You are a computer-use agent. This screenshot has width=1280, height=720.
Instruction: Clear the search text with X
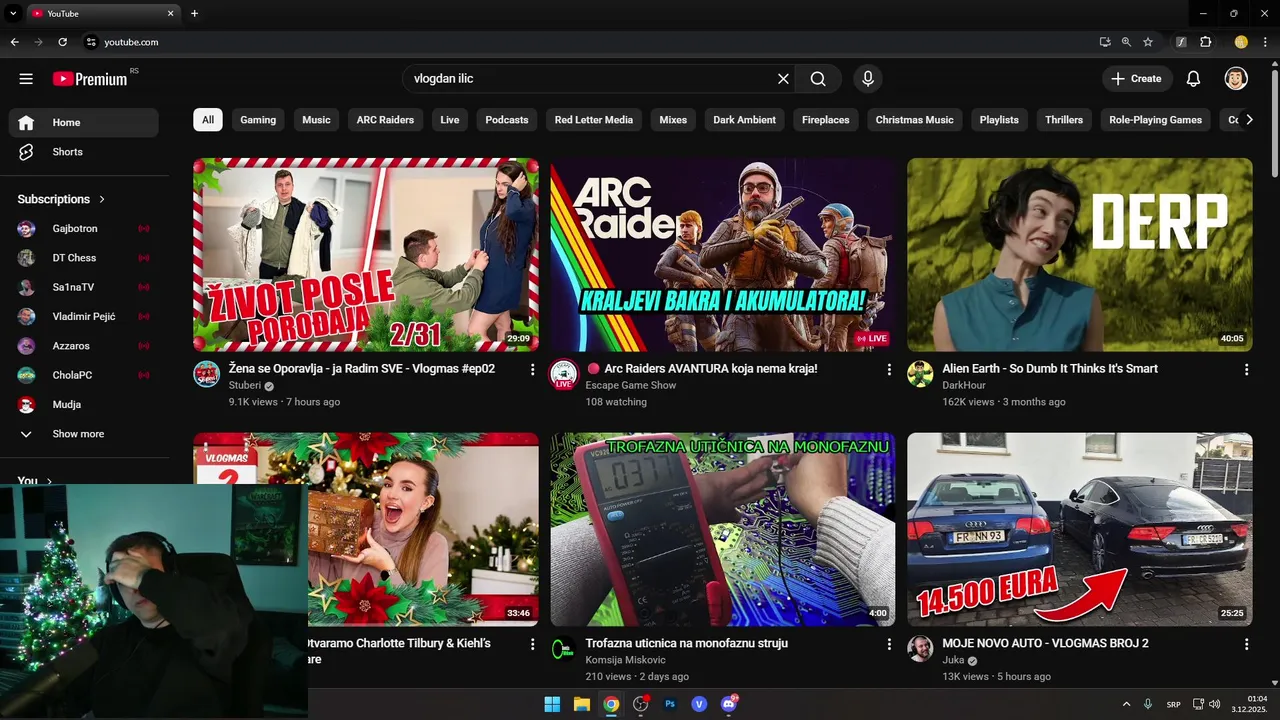[783, 79]
